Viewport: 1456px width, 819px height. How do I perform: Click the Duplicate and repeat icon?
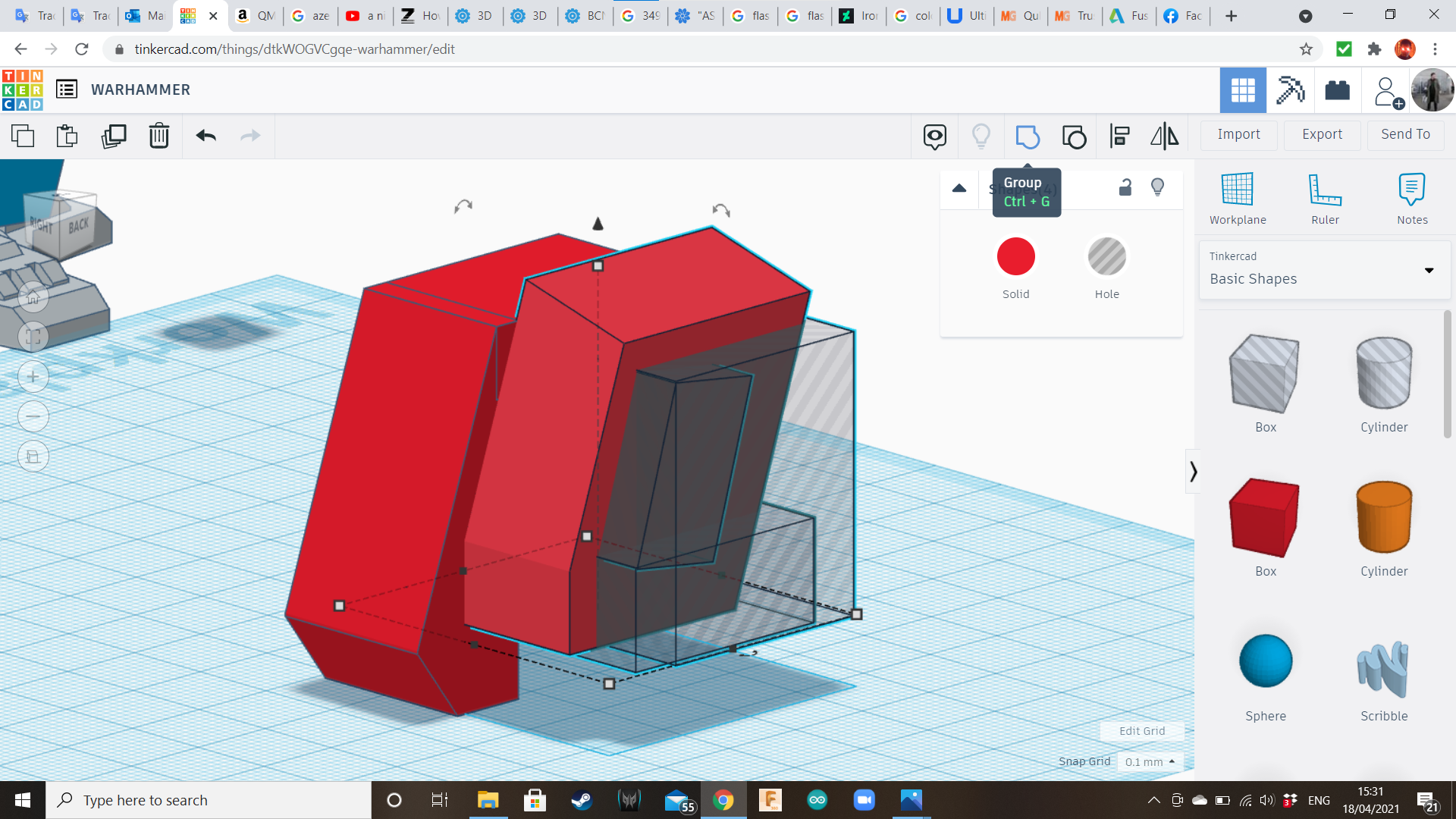114,136
